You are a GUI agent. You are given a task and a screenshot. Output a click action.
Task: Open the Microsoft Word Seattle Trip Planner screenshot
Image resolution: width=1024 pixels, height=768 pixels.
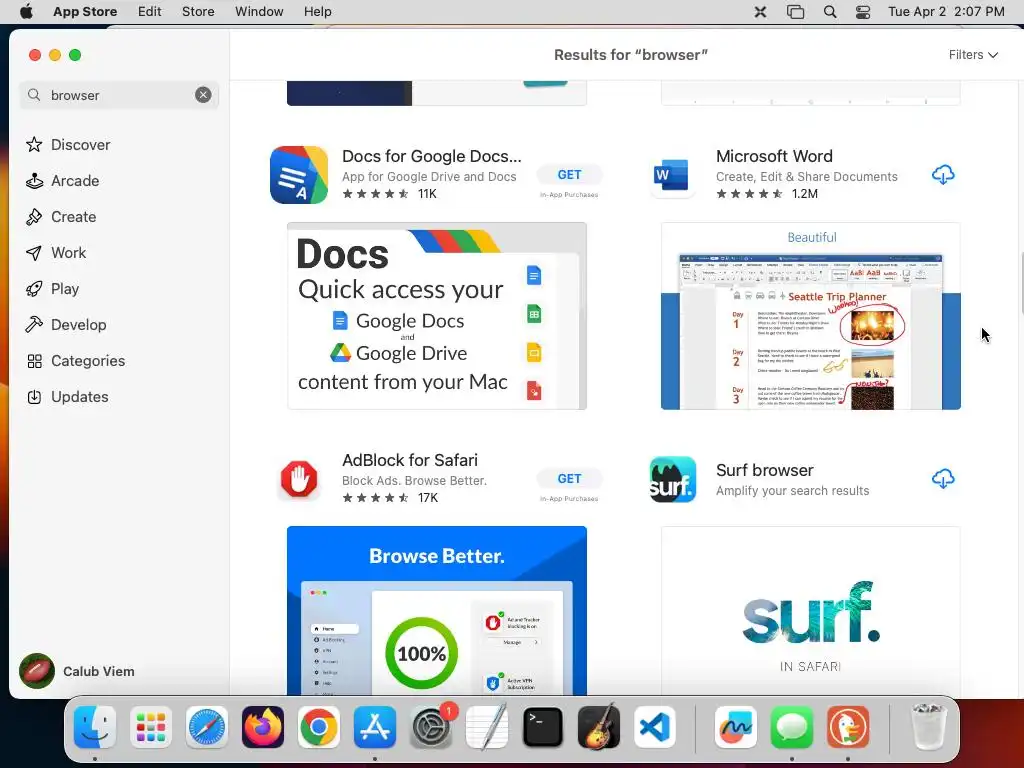click(x=810, y=316)
